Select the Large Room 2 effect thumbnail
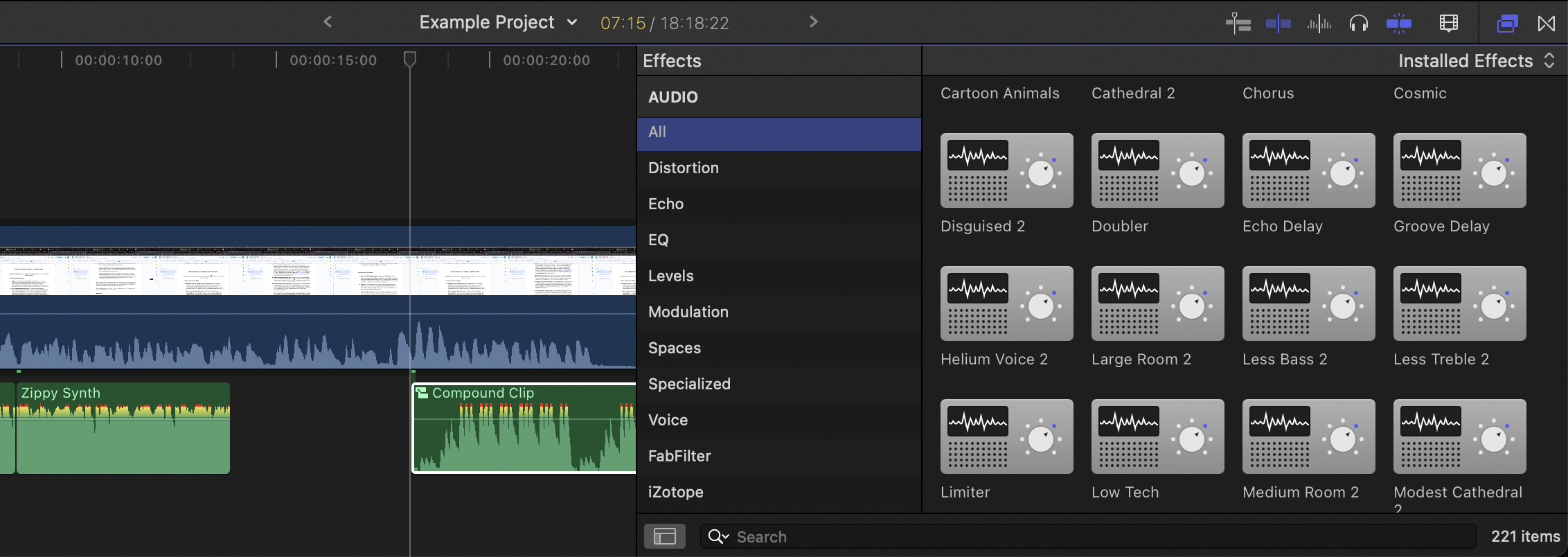Screen dimensions: 1568x557 (1158, 303)
